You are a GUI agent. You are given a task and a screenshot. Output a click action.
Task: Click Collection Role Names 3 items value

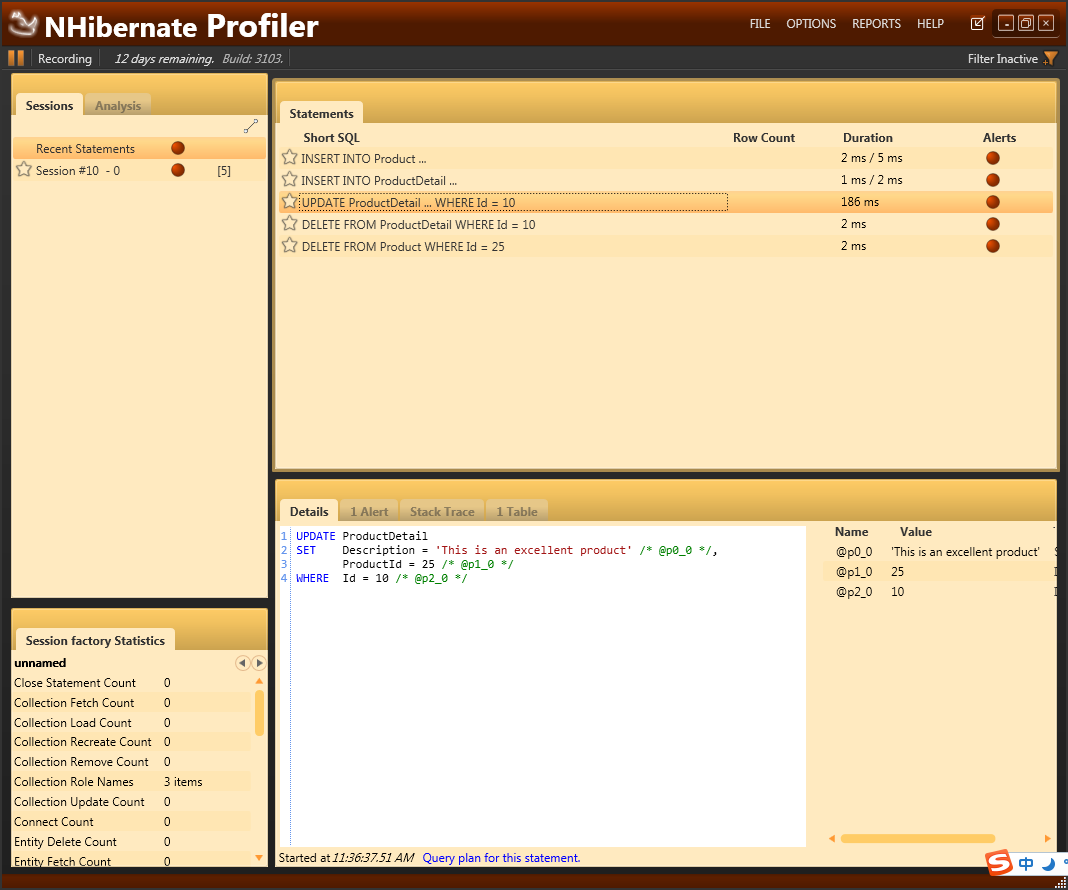[183, 782]
